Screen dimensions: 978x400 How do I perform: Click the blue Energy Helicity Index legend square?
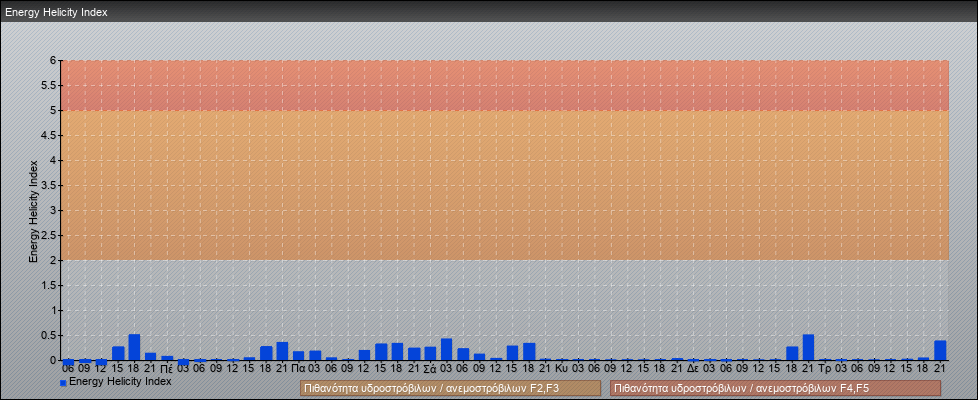[x=63, y=383]
